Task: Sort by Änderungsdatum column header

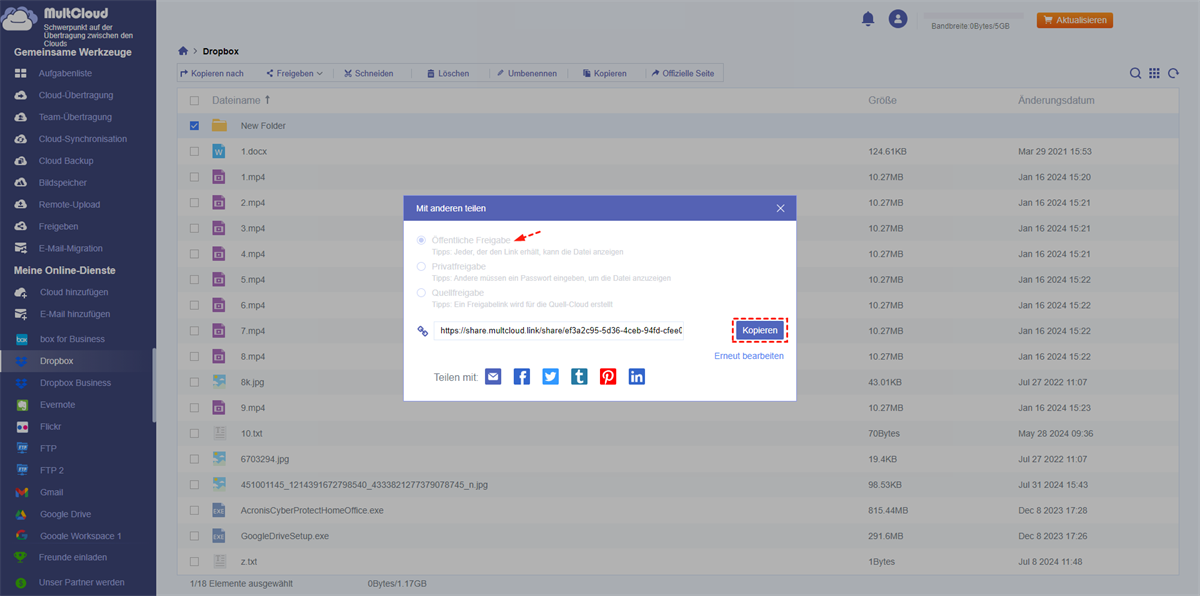Action: pyautogui.click(x=1056, y=101)
